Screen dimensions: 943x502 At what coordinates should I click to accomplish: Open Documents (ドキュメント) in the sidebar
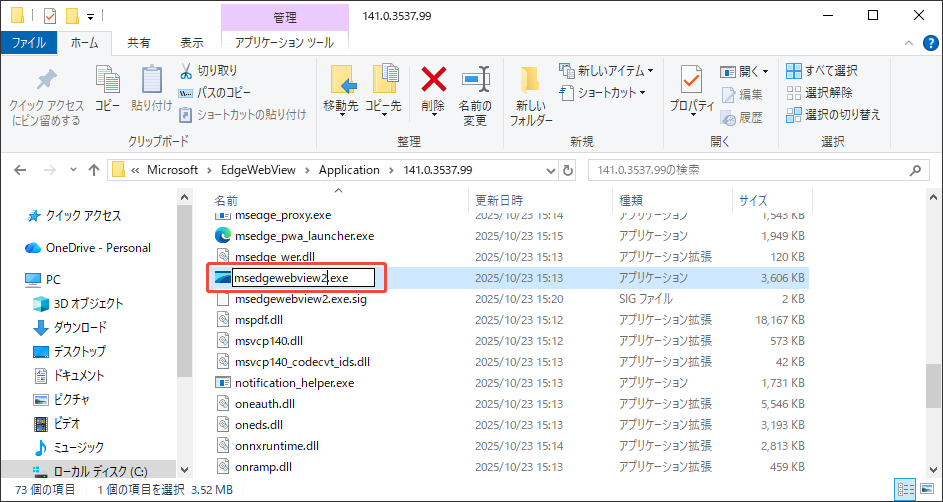pos(69,375)
